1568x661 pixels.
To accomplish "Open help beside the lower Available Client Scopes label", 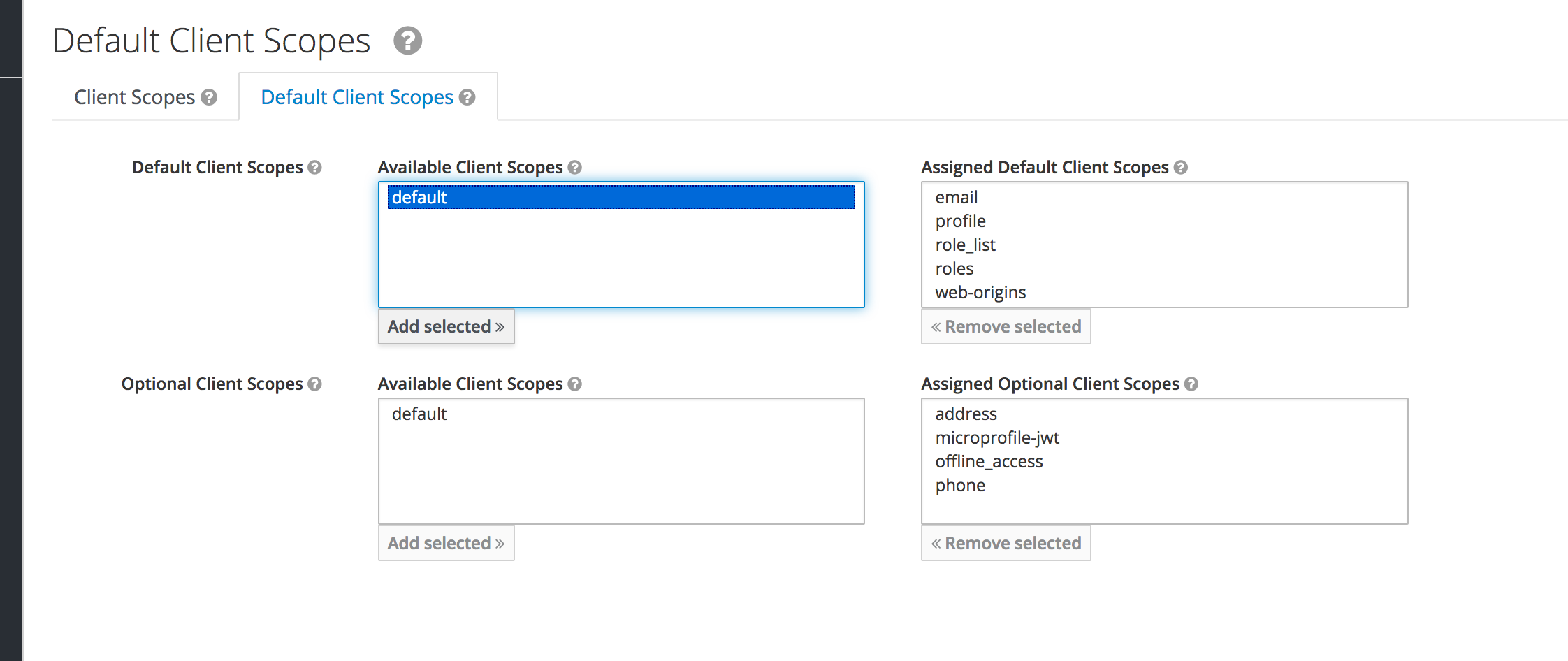I will 574,384.
